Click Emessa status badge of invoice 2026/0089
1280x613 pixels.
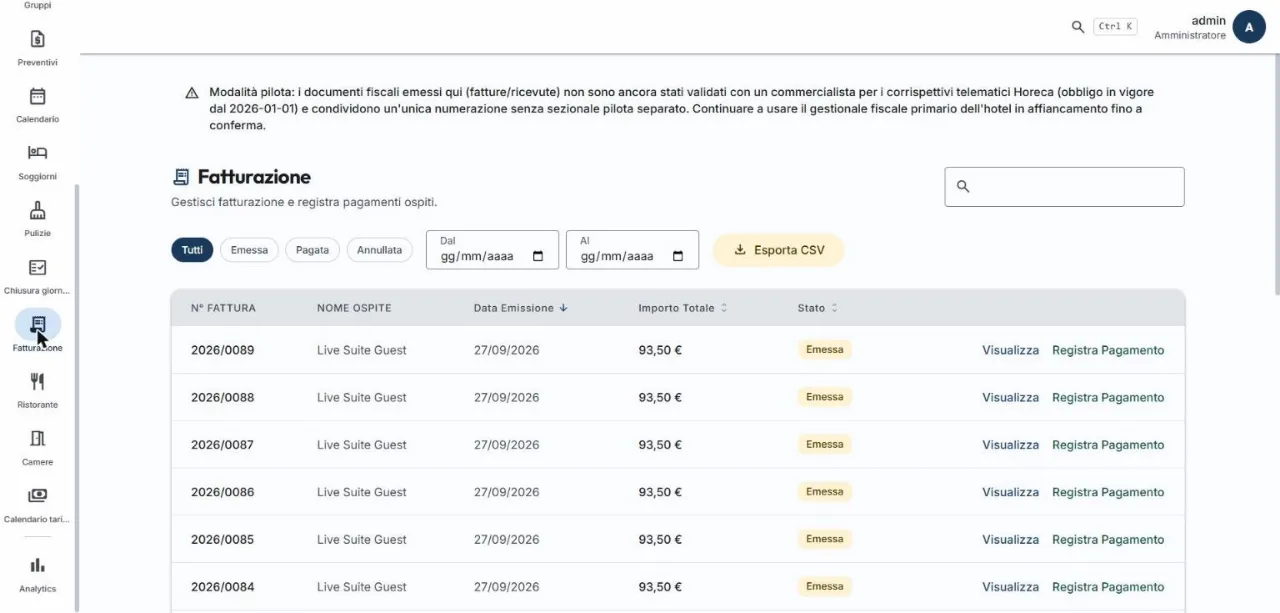tap(824, 350)
